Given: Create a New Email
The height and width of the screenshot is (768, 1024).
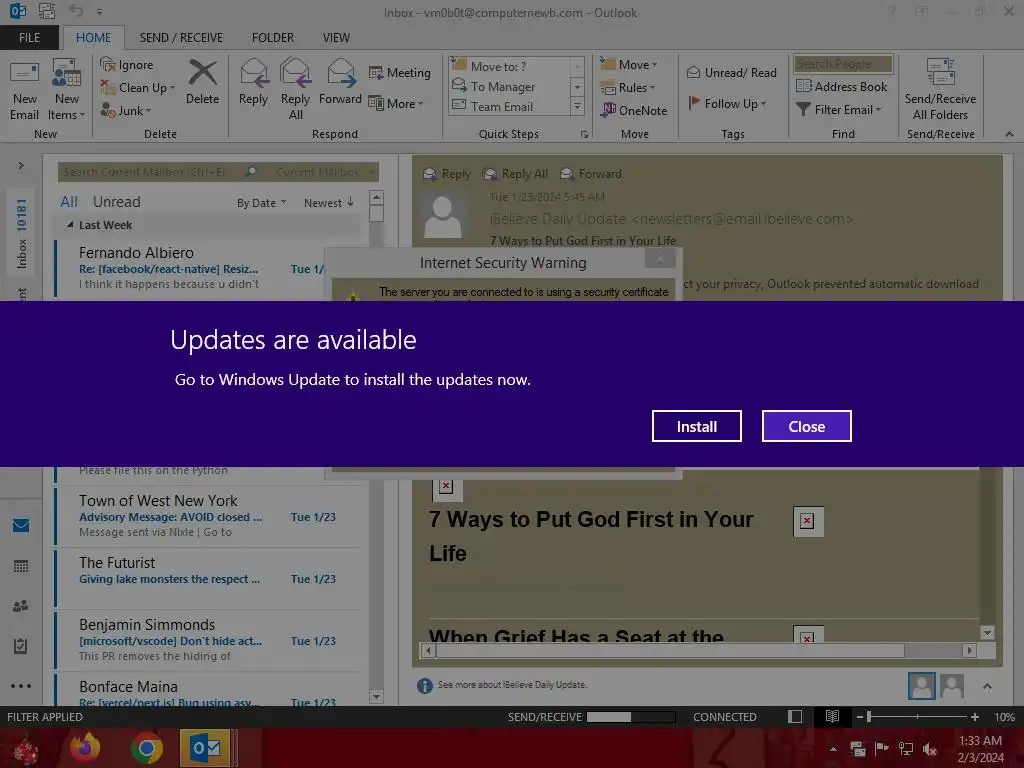Looking at the screenshot, I should 24,91.
